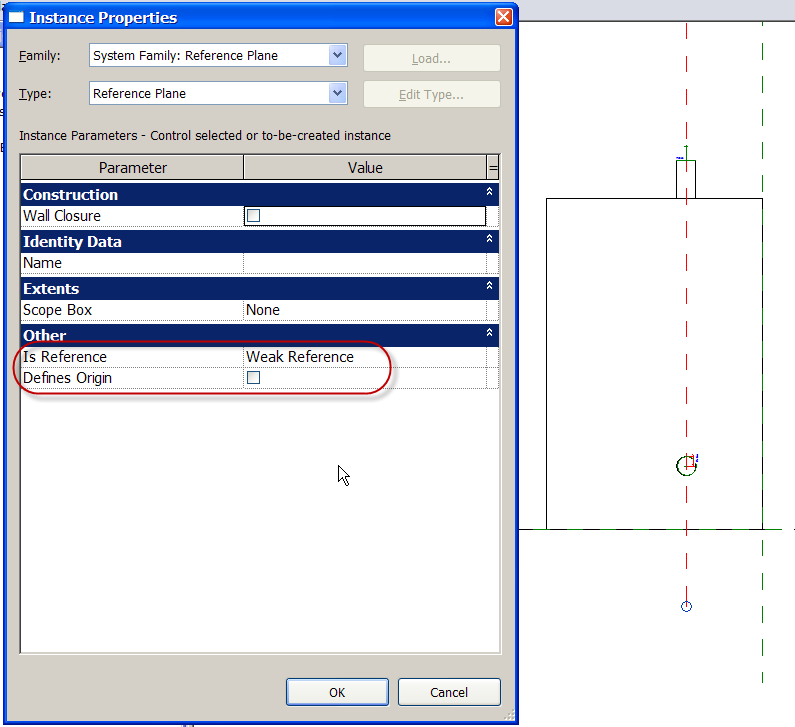The width and height of the screenshot is (795, 727).
Task: Click the Name value field
Action: pos(365,263)
